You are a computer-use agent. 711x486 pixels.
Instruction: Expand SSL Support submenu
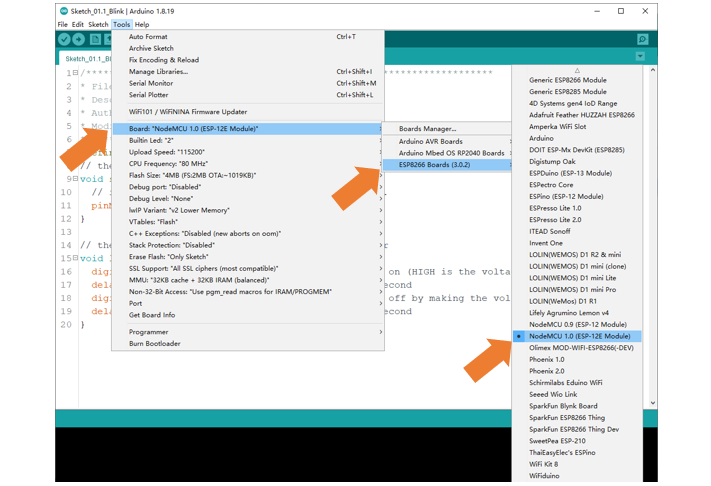(248, 269)
